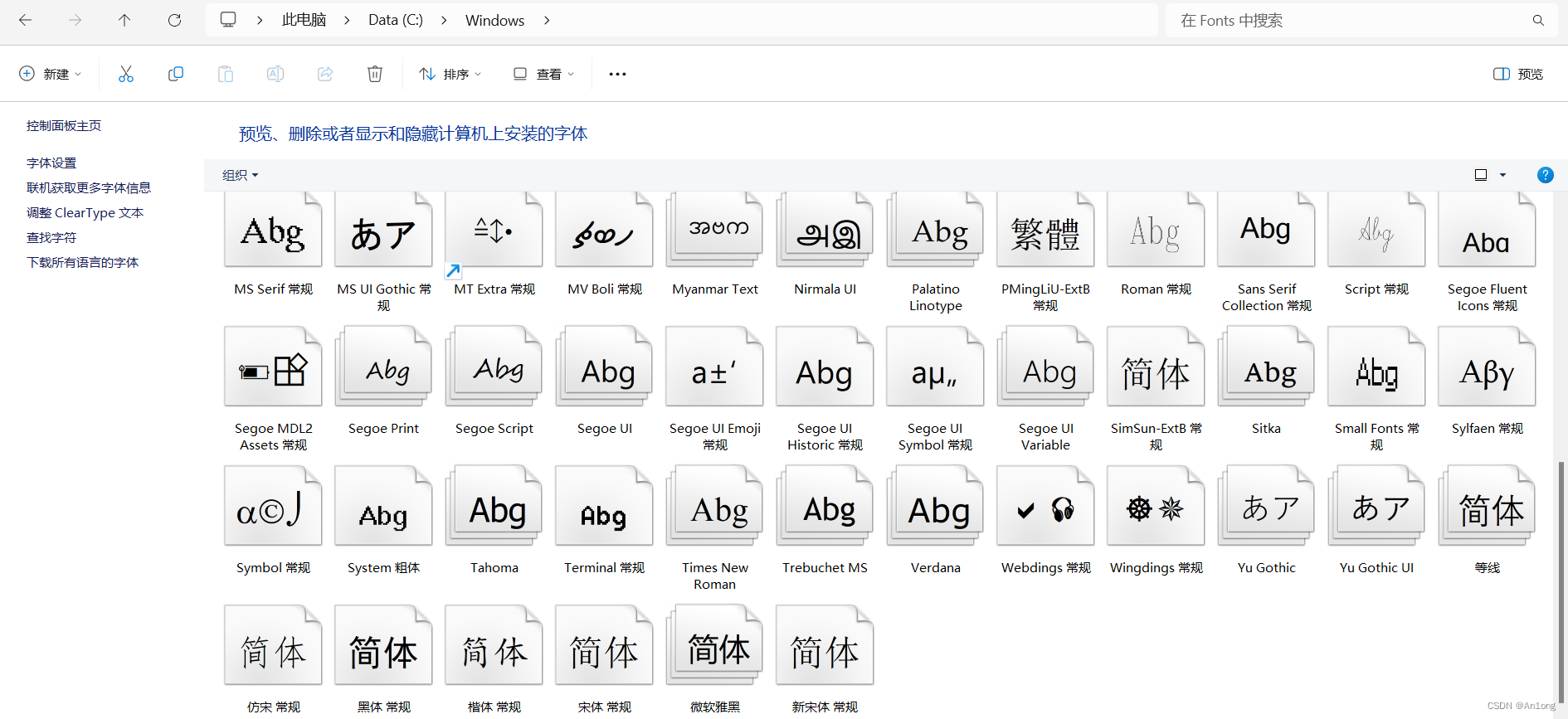Open the view layout dropdown arrow
Viewport: 1568px width, 719px height.
pos(1502,175)
